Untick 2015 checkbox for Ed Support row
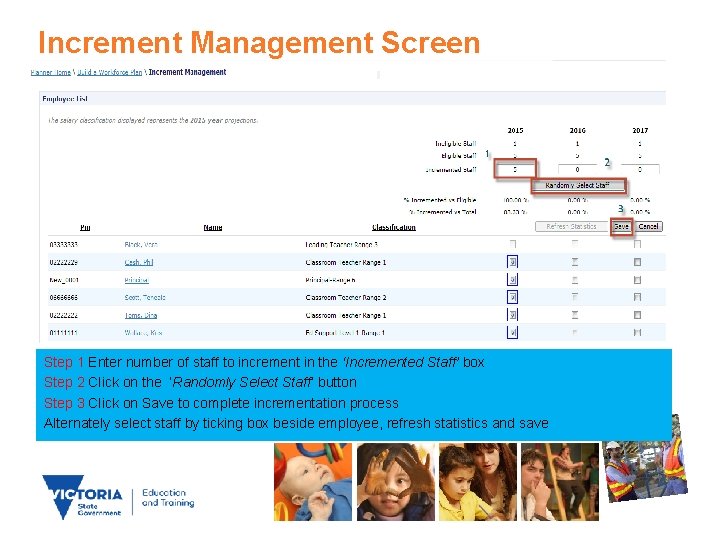The height and width of the screenshot is (540, 720). tap(512, 332)
